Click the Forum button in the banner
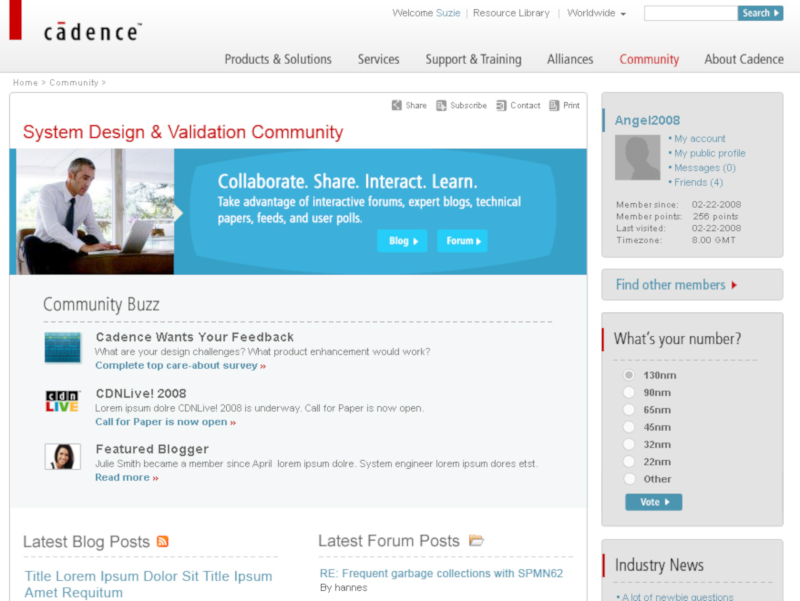 [462, 241]
